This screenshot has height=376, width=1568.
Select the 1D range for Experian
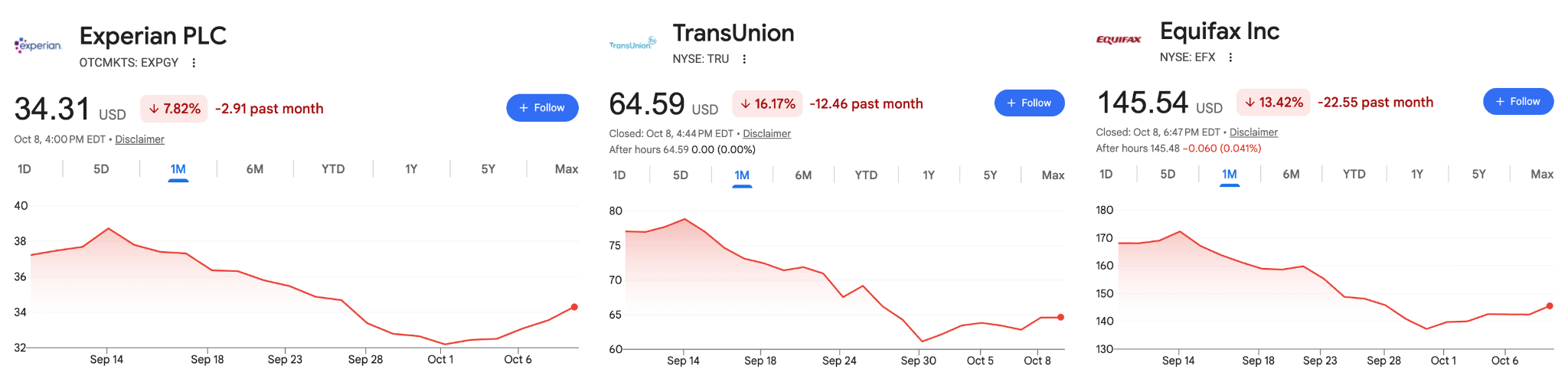[24, 169]
